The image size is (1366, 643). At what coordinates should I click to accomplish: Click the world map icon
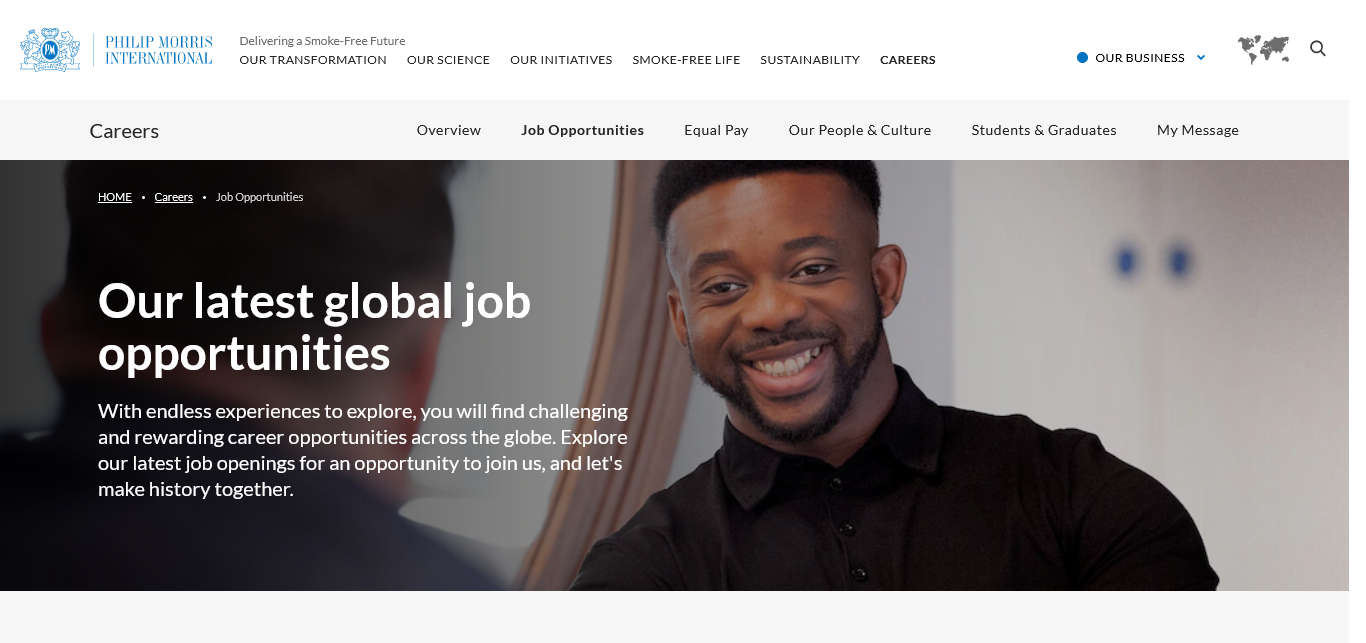pyautogui.click(x=1263, y=50)
